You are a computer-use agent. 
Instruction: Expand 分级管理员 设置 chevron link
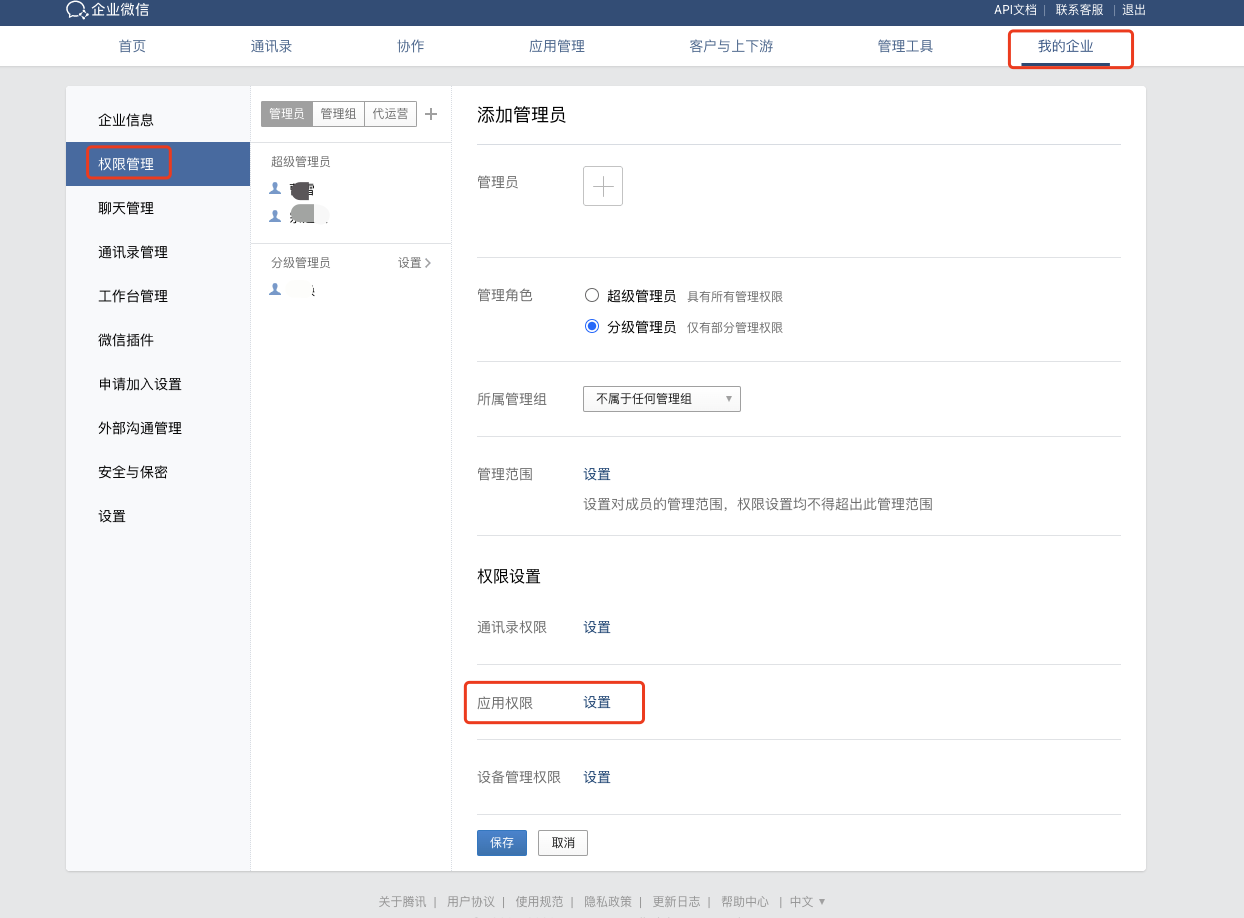pos(415,263)
